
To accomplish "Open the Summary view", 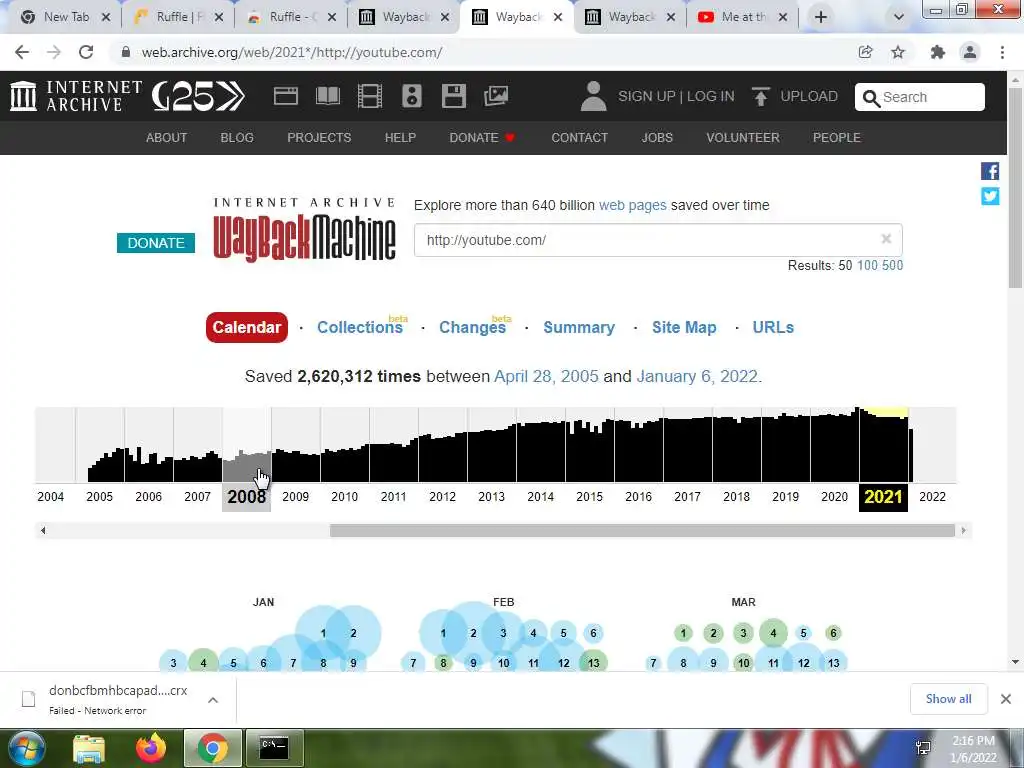I will [579, 327].
